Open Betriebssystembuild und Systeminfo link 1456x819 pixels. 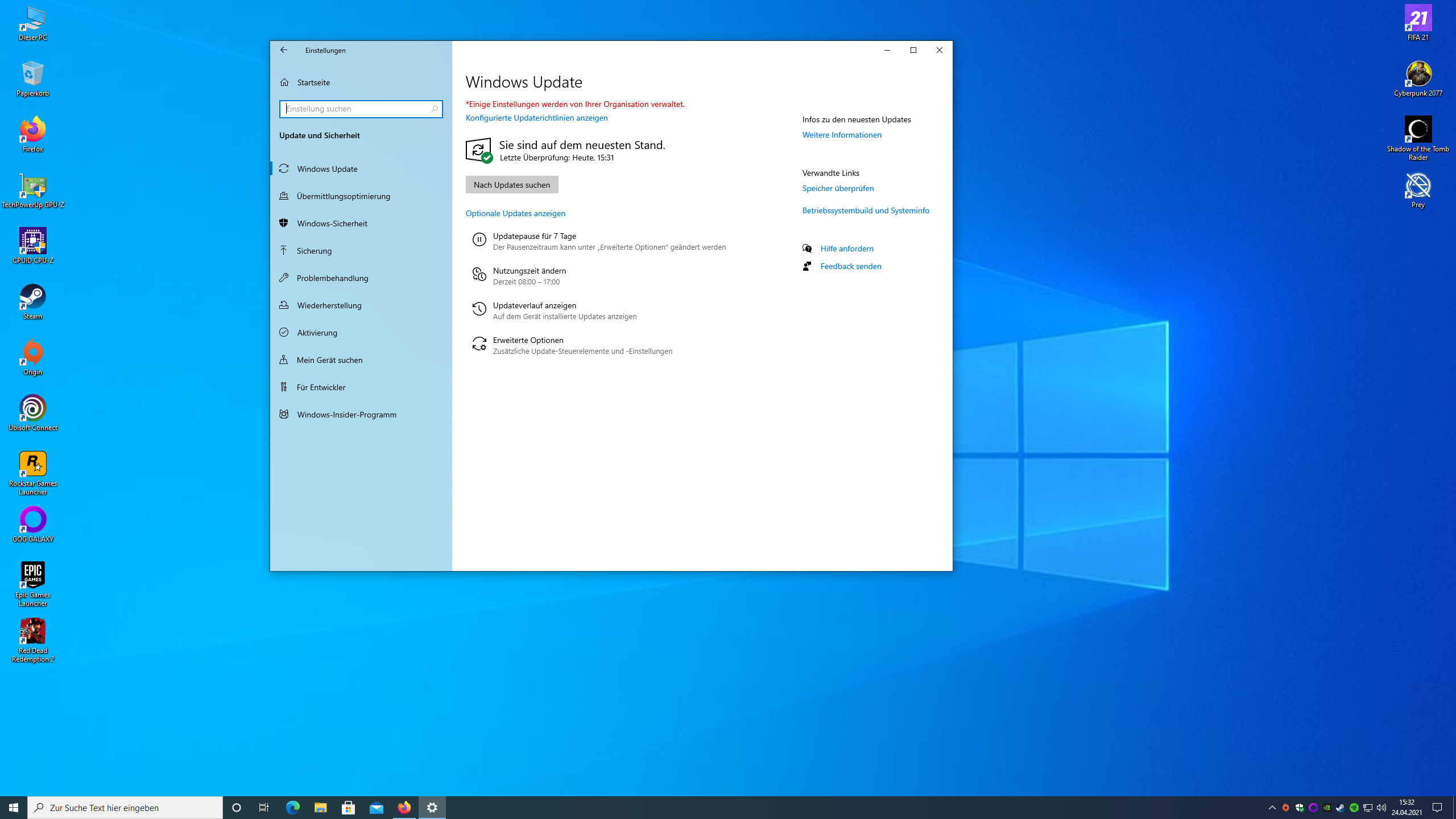(x=865, y=210)
